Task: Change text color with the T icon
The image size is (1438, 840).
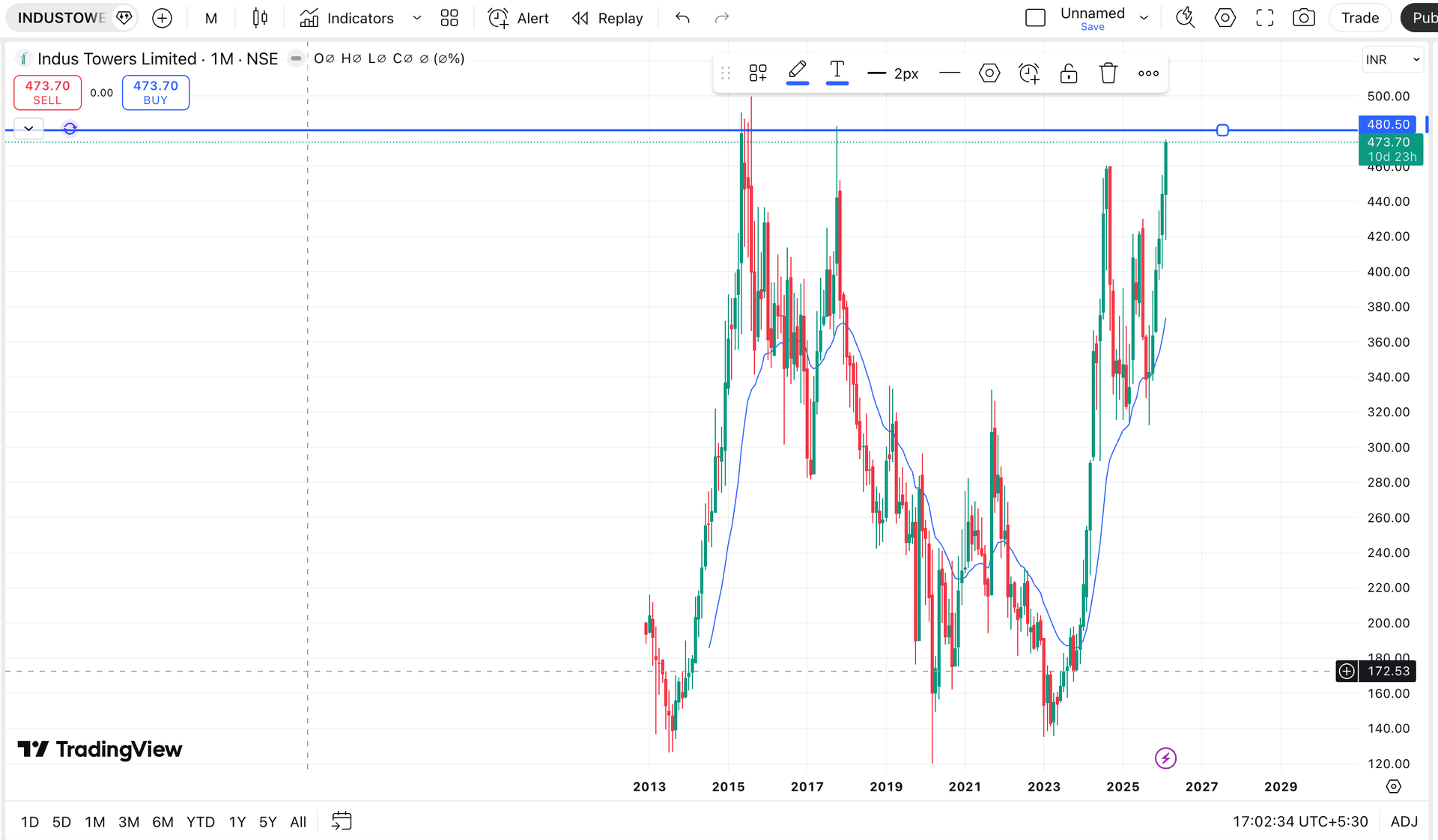Action: (x=837, y=73)
